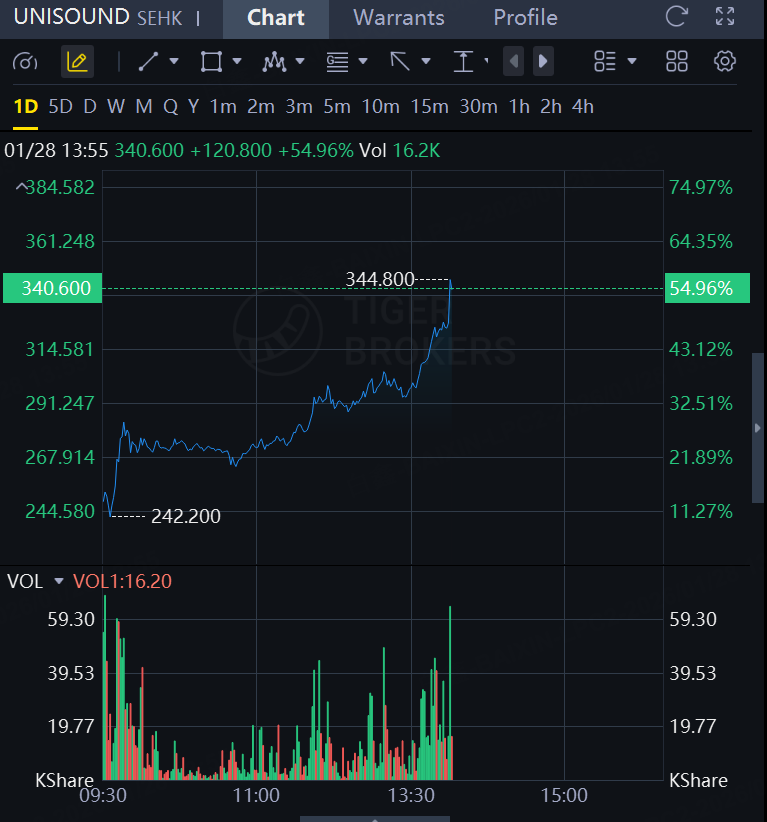This screenshot has width=767, height=822.
Task: Switch to the Profile tab
Action: coord(525,18)
